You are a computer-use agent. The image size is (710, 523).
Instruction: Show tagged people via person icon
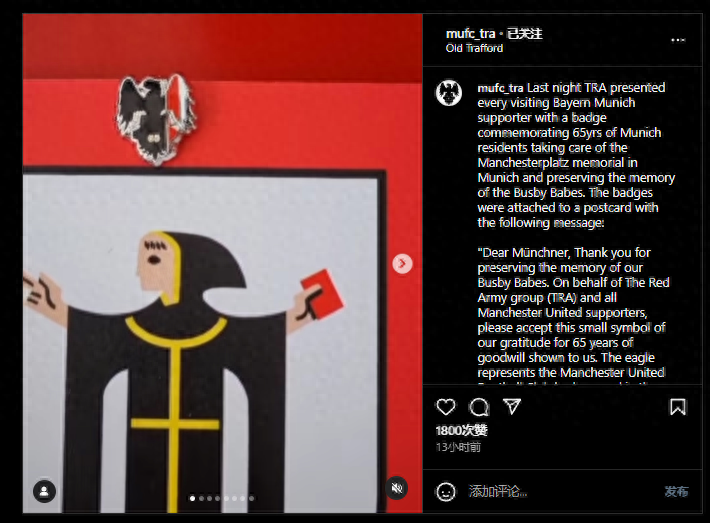[x=44, y=491]
